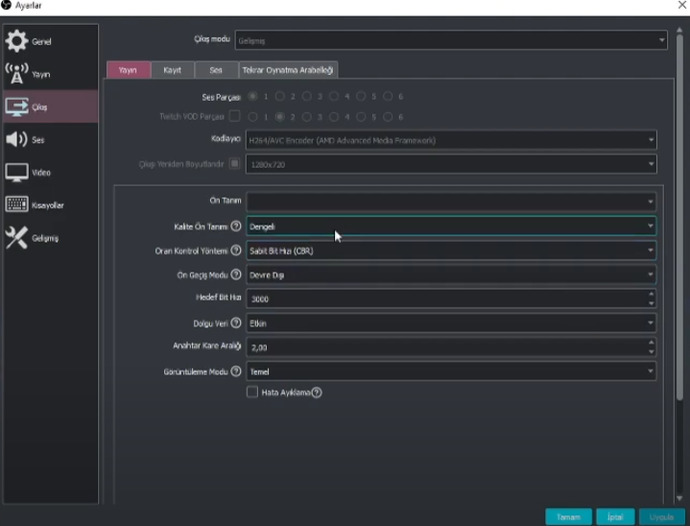
Task: Open the Ses speaker icon in sidebar
Action: point(17,140)
